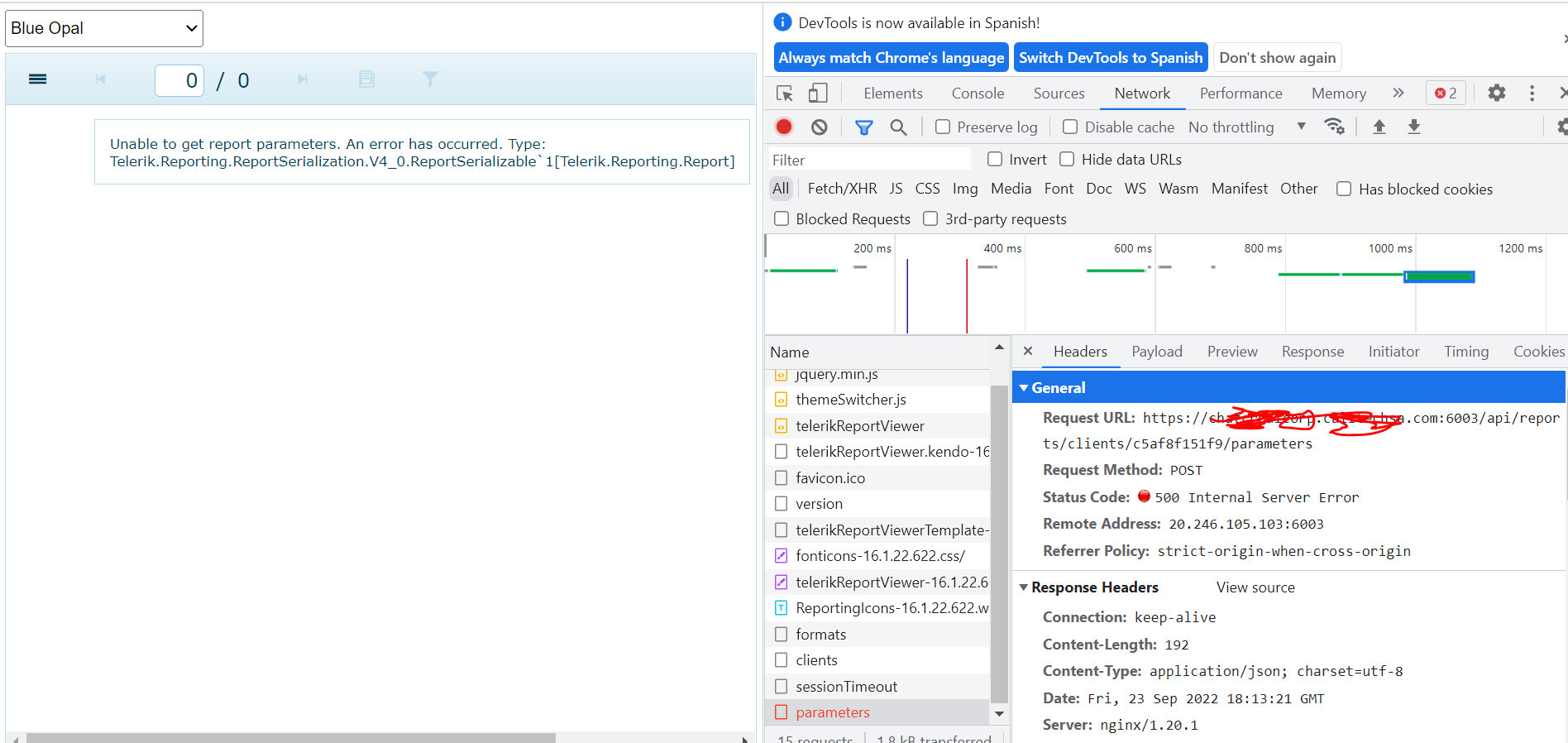Activate the inspect element picker
The image size is (1568, 743).
coord(784,93)
